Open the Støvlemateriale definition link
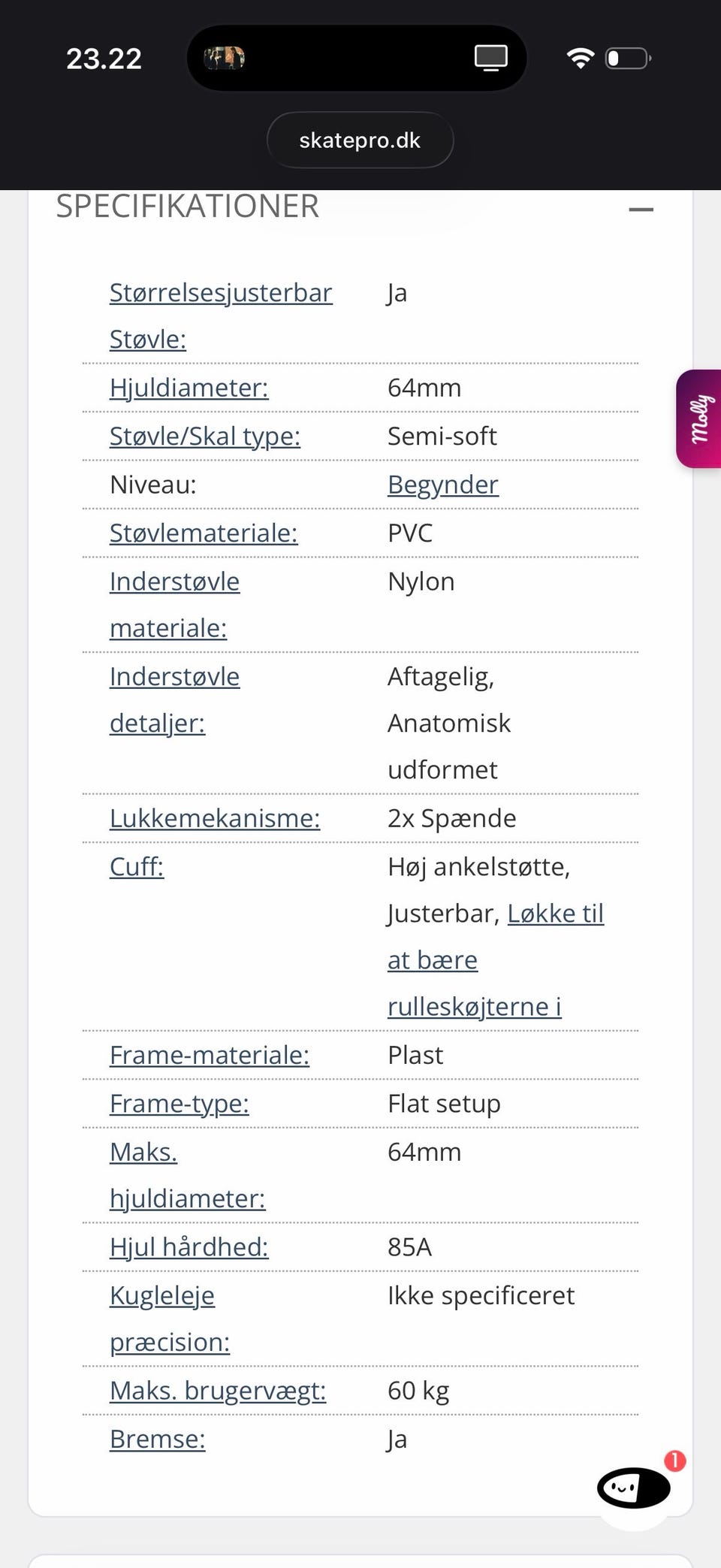The height and width of the screenshot is (1568, 721). pyautogui.click(x=204, y=533)
